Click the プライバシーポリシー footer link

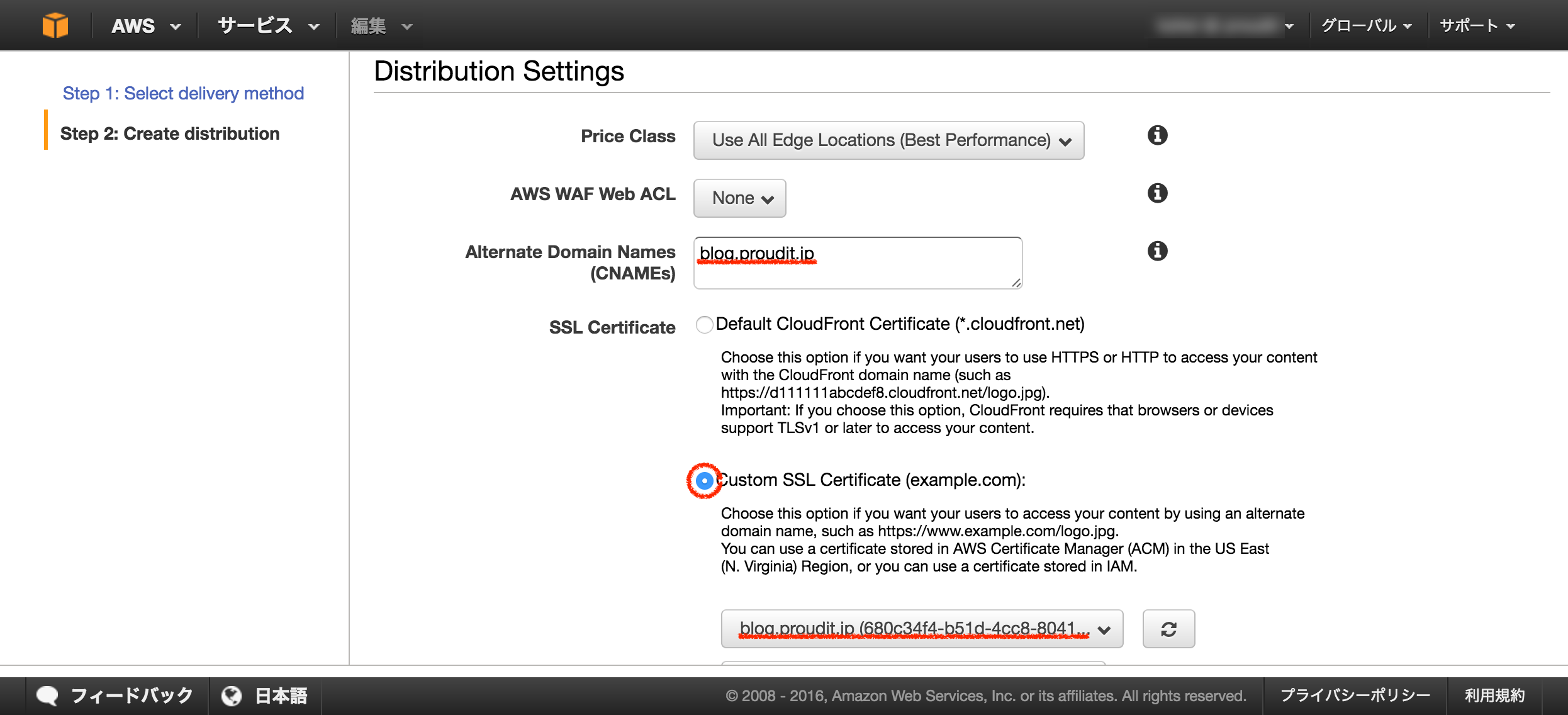1355,695
